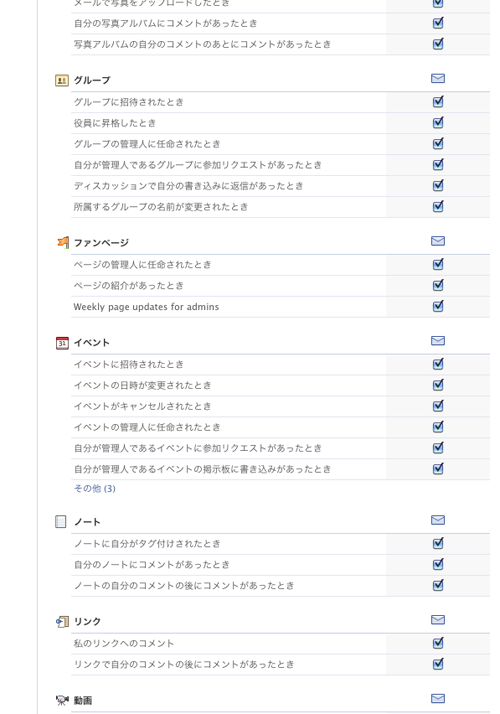Screen dimensions: 500x714
Task: Toggle Weekly page updates for admins checkbox
Action: 438,306
